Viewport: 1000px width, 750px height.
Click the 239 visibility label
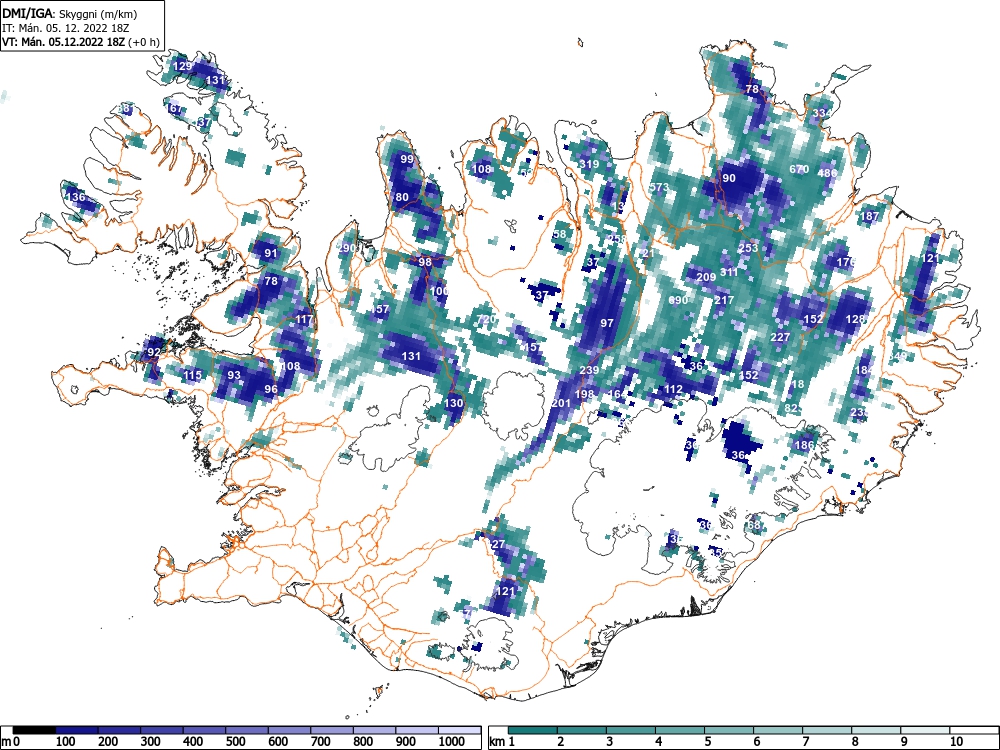point(589,370)
